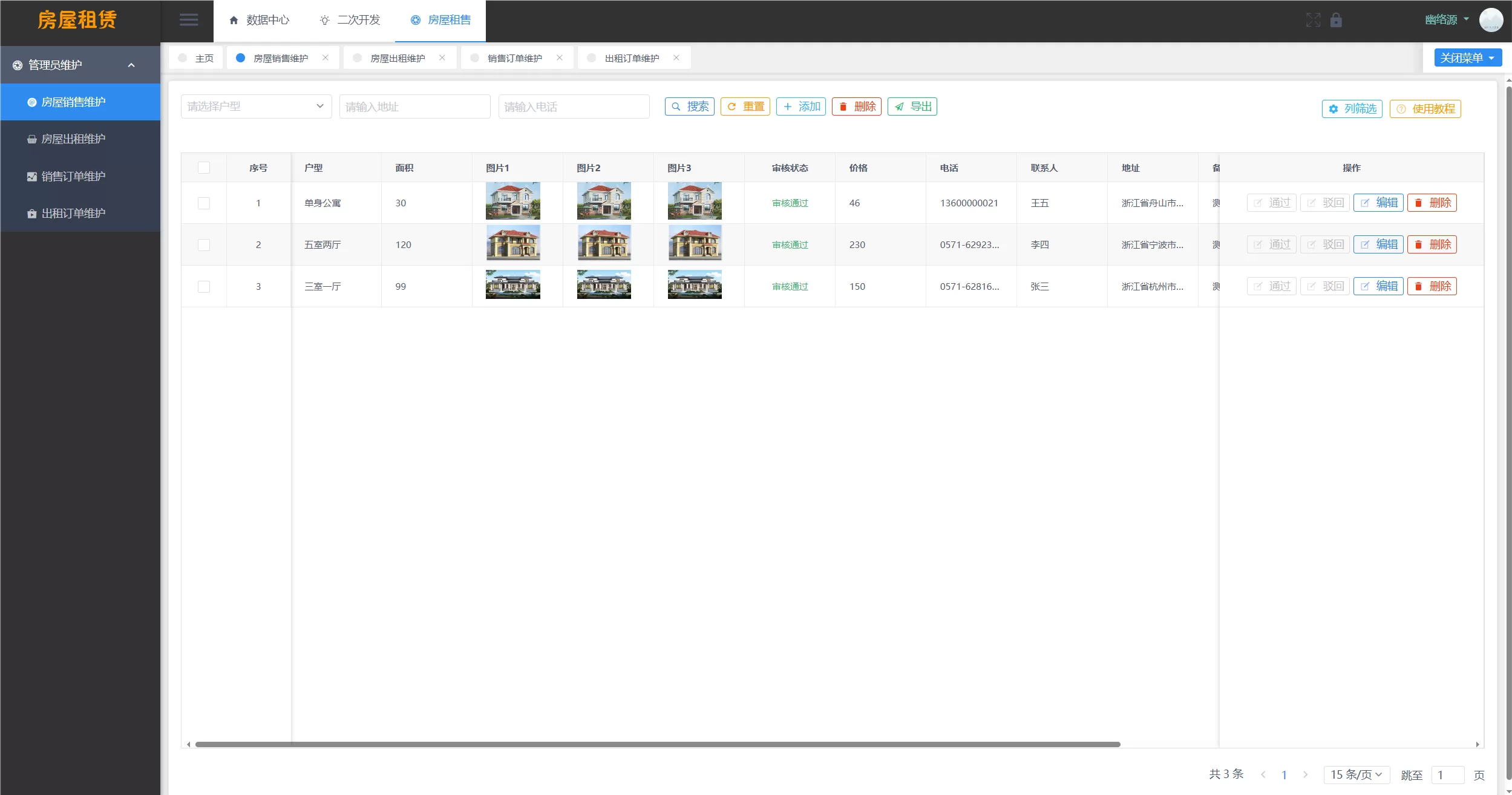Check the checkbox for row 3 三室一厅

[x=204, y=286]
